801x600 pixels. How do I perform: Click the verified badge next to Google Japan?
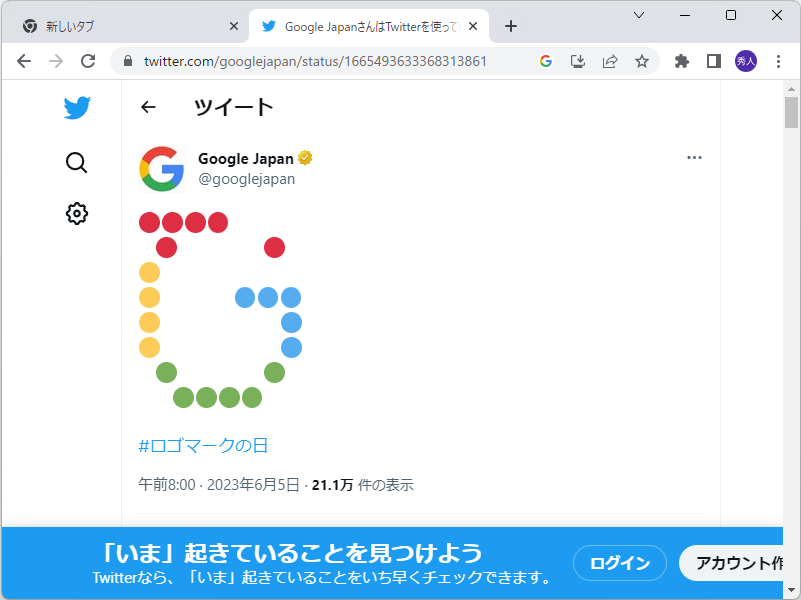(304, 158)
